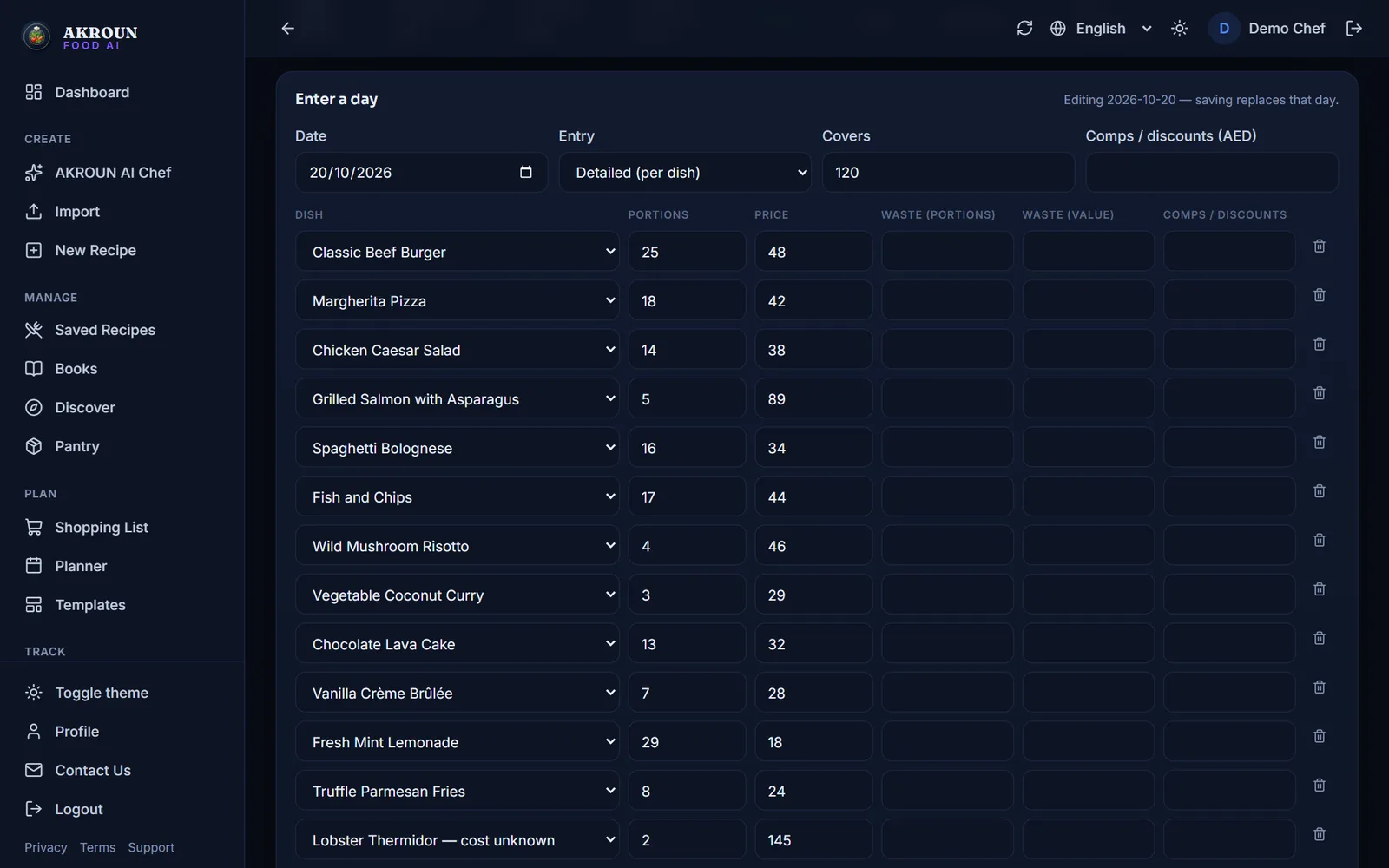Open the date picker calendar icon

525,172
